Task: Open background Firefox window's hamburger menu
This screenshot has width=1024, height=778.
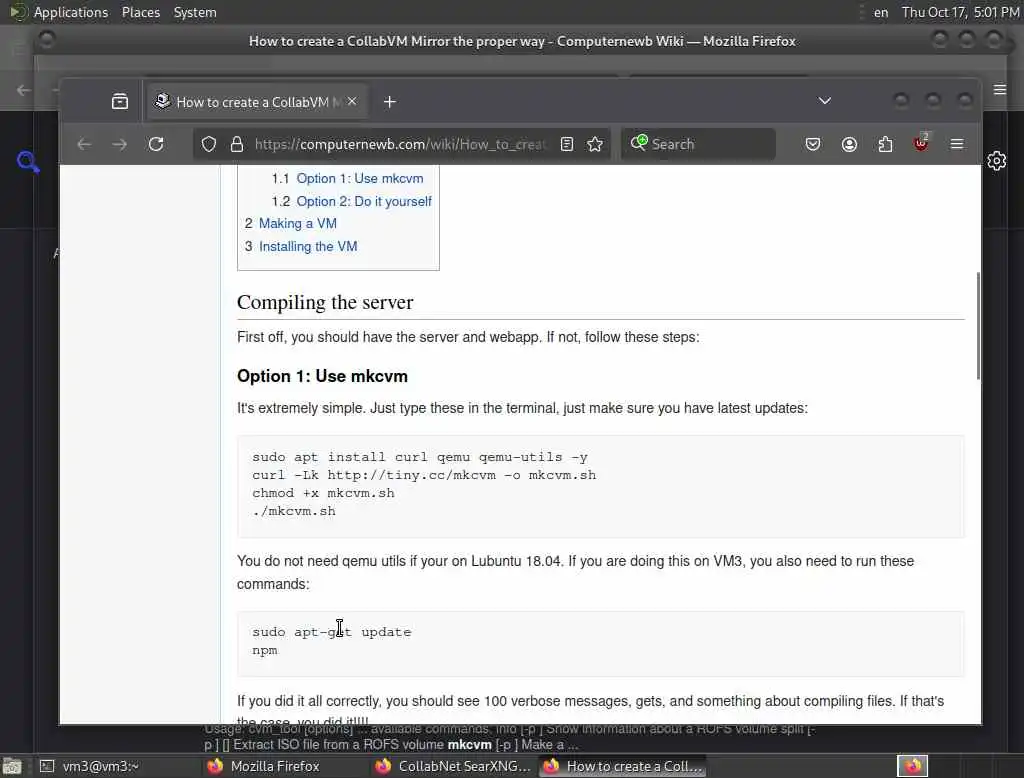Action: (1000, 89)
